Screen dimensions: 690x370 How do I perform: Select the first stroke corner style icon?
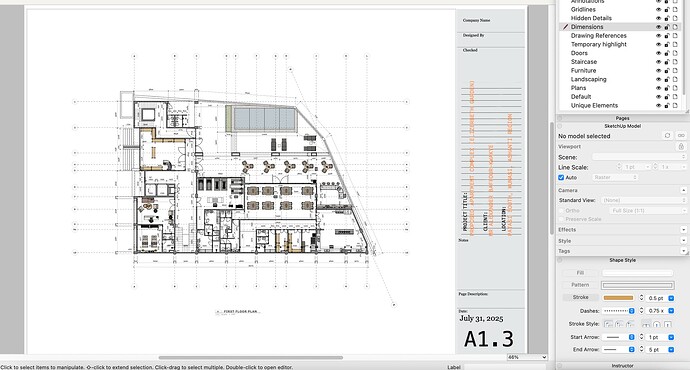coord(609,324)
